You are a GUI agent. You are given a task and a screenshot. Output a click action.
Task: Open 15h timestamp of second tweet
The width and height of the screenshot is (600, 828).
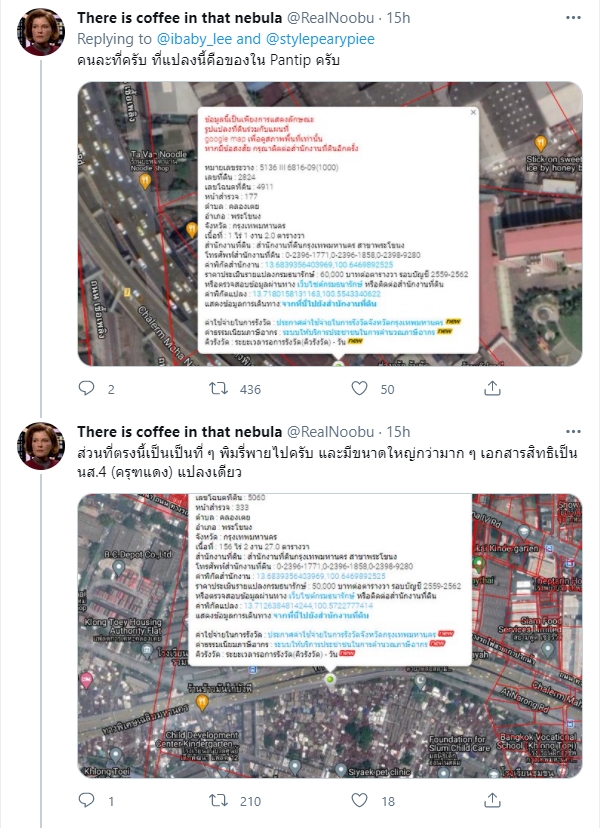[398, 432]
